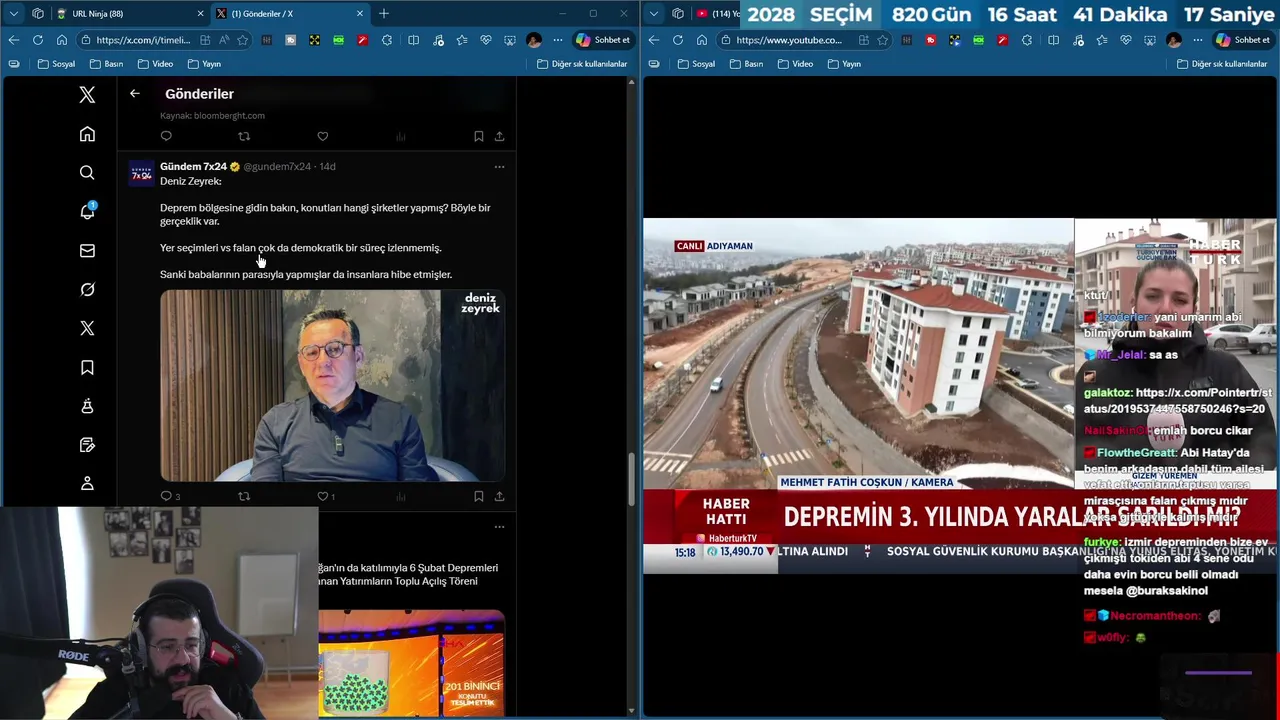View analytics of Gündem 7x24 post
Viewport: 1280px width, 720px height.
400,496
